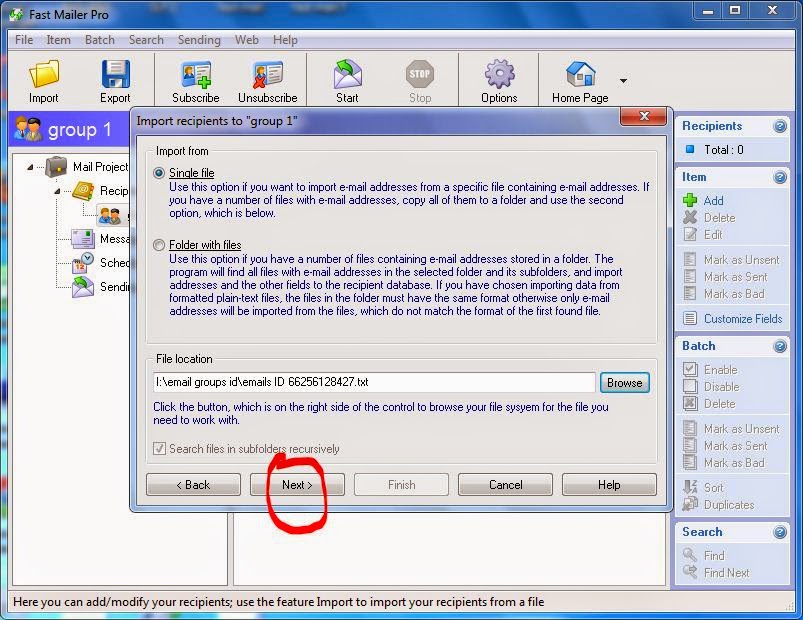Image resolution: width=803 pixels, height=620 pixels.
Task: Click the disabled Finish button
Action: point(402,484)
